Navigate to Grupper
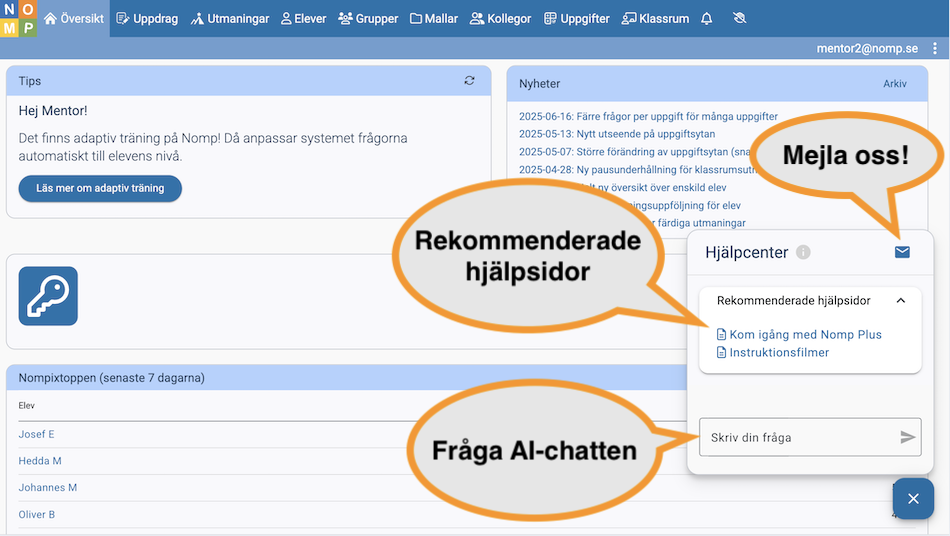 tap(368, 19)
